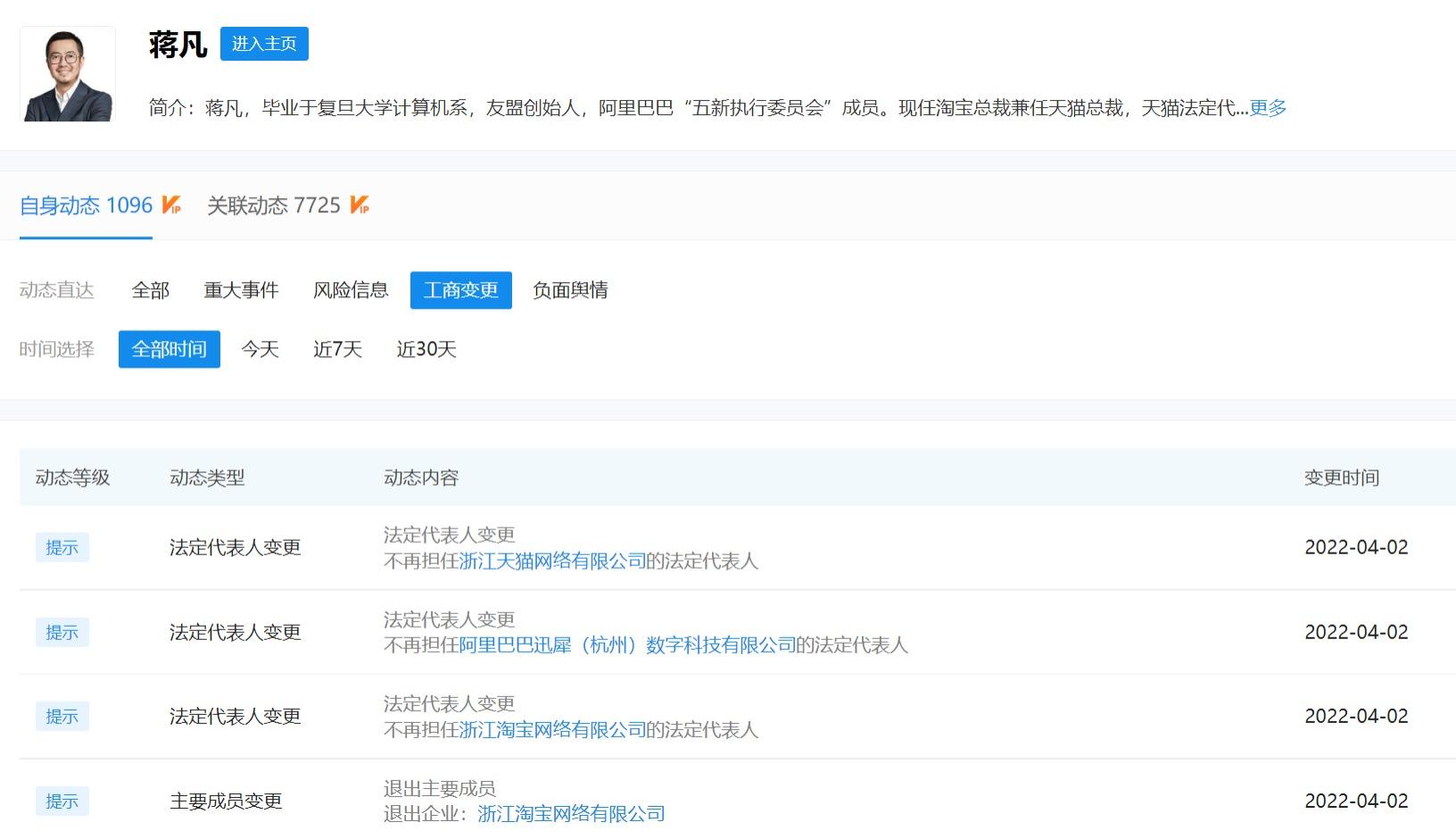Choose 近30天 time range
This screenshot has width=1456, height=839.
pyautogui.click(x=426, y=349)
